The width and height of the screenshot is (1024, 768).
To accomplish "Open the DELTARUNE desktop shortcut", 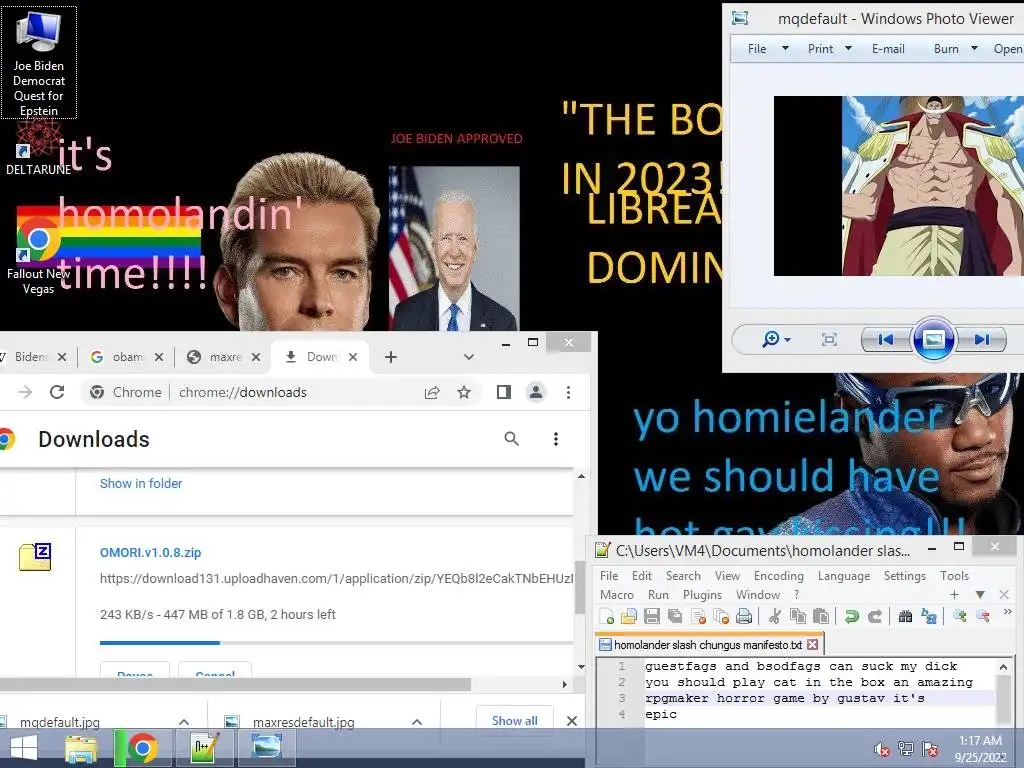I will [x=39, y=148].
